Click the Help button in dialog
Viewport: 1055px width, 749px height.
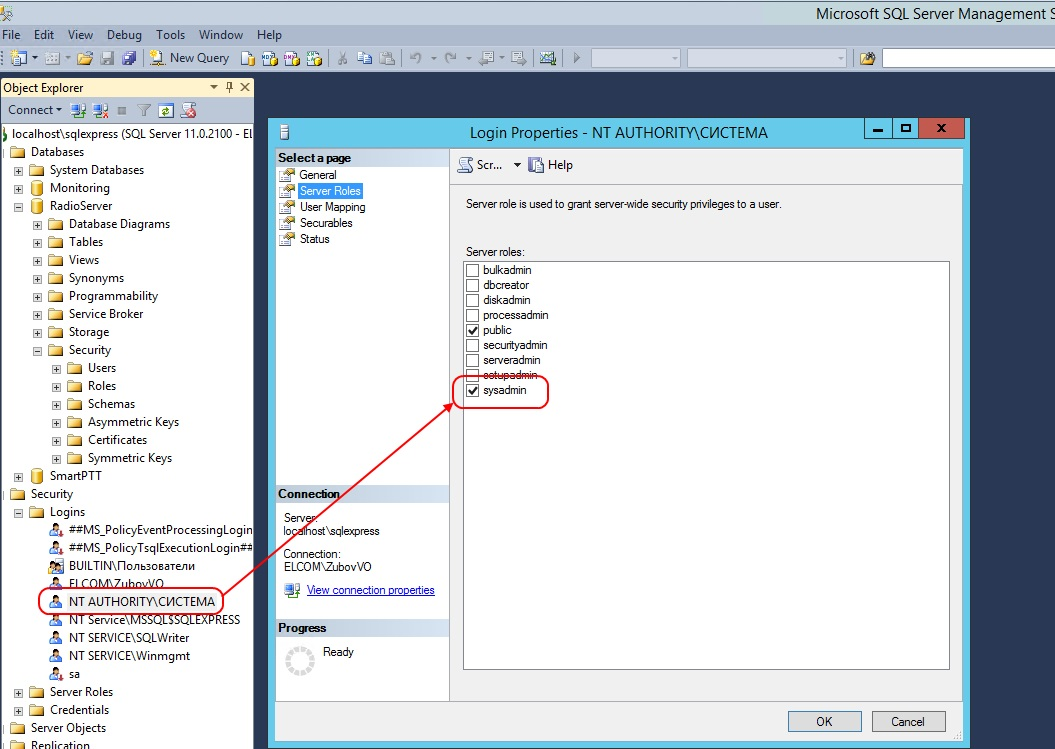[550, 165]
